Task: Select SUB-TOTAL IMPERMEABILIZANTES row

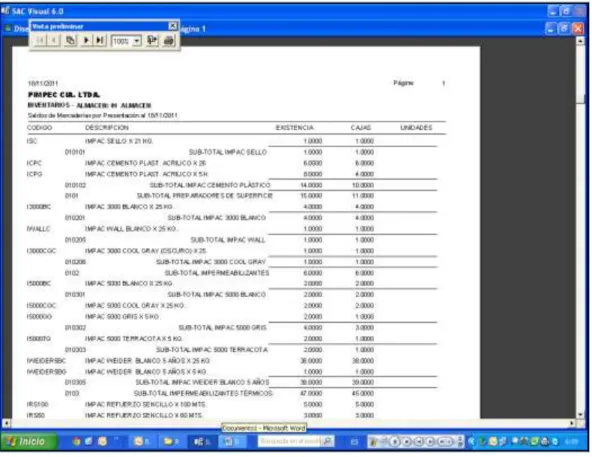Action: click(219, 273)
